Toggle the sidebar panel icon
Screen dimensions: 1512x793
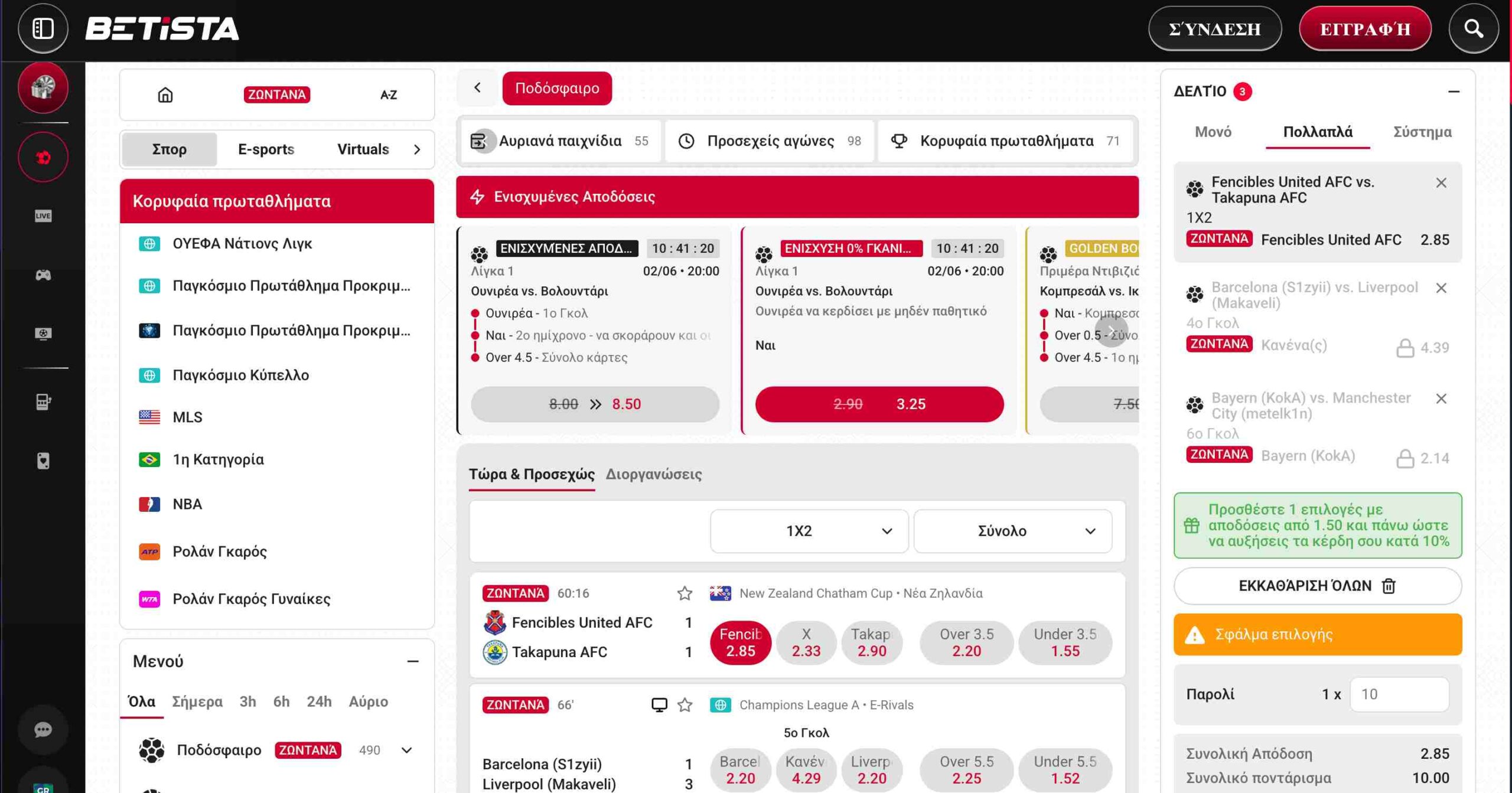coord(43,28)
